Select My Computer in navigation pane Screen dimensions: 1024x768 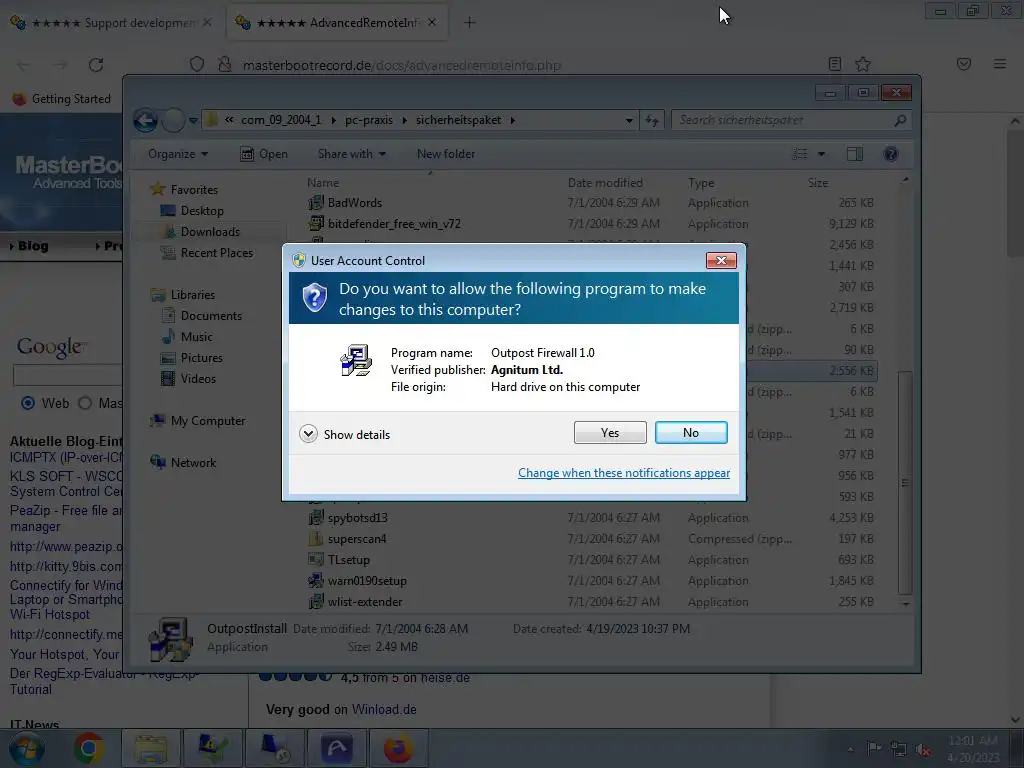click(x=208, y=421)
